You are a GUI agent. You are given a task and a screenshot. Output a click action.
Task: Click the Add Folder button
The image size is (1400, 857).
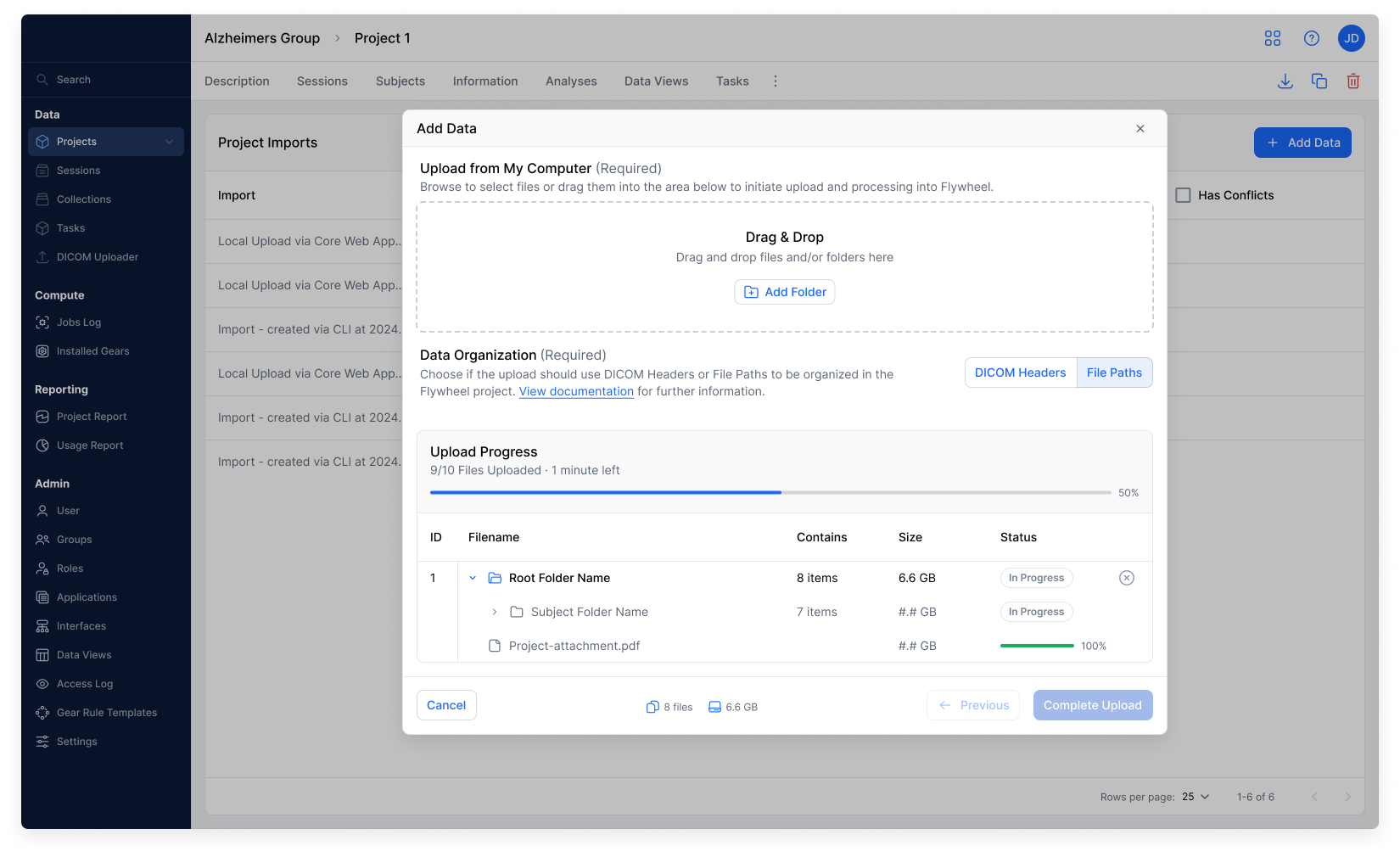(785, 292)
